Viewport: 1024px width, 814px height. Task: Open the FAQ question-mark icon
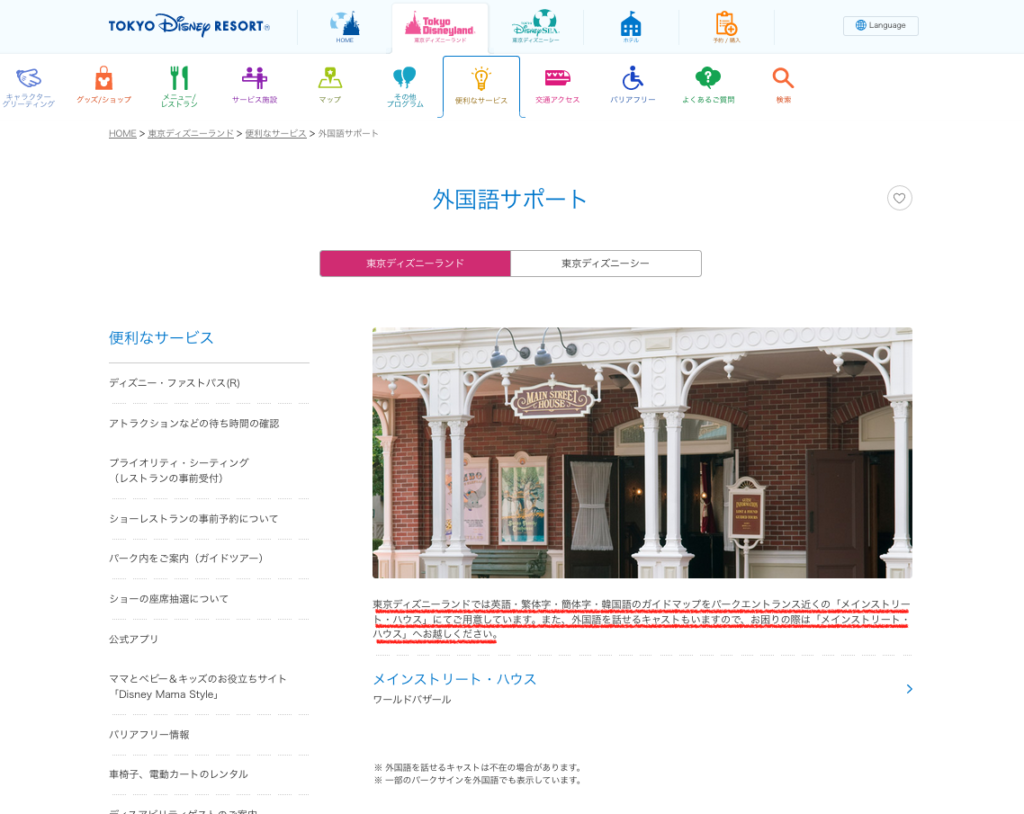(x=708, y=79)
